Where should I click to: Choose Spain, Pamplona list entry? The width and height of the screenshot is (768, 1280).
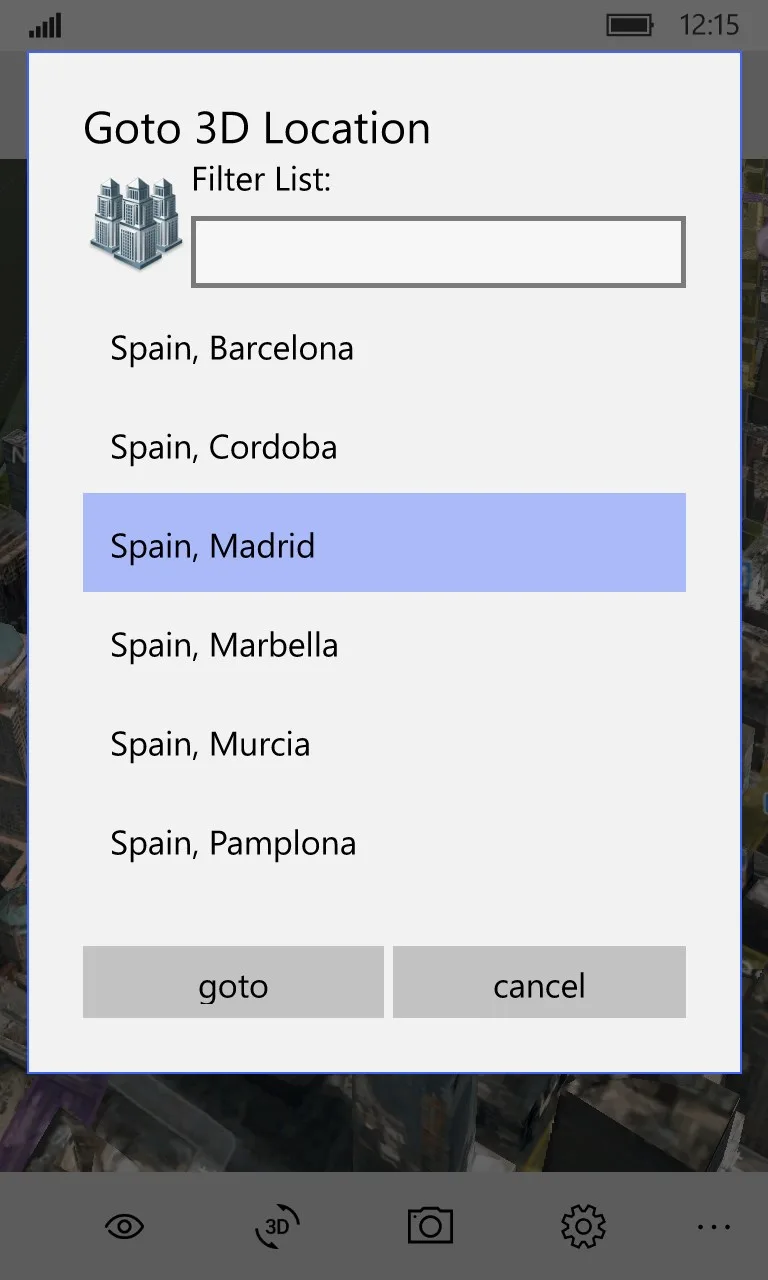(x=384, y=843)
